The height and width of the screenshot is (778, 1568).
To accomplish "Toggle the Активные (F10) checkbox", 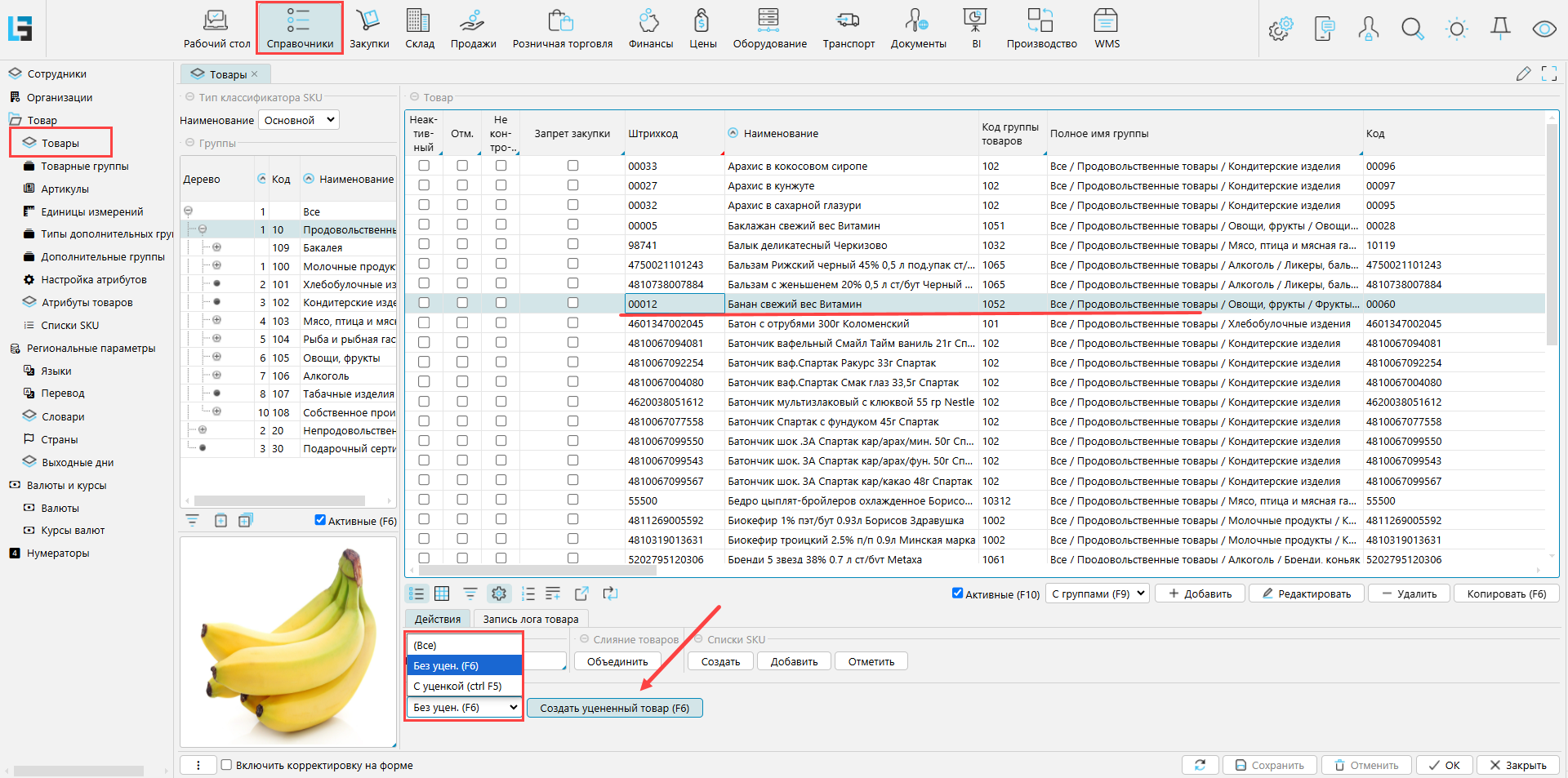I will (x=957, y=594).
